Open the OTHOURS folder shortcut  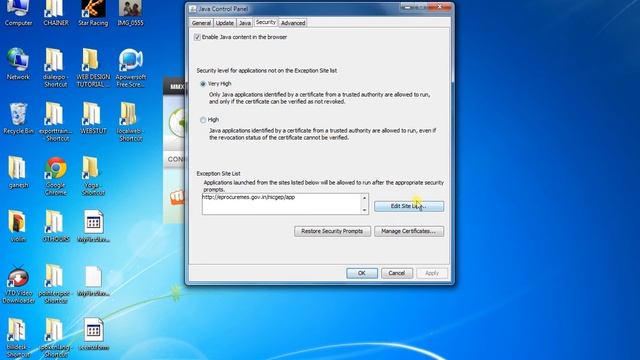point(56,227)
